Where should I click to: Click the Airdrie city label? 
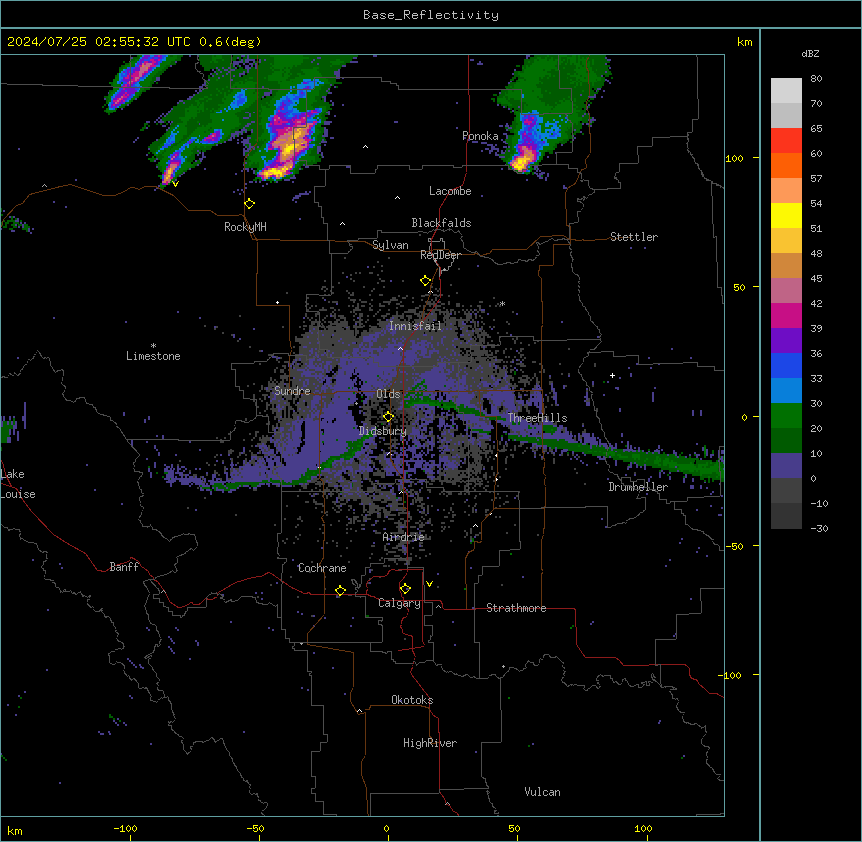click(404, 537)
